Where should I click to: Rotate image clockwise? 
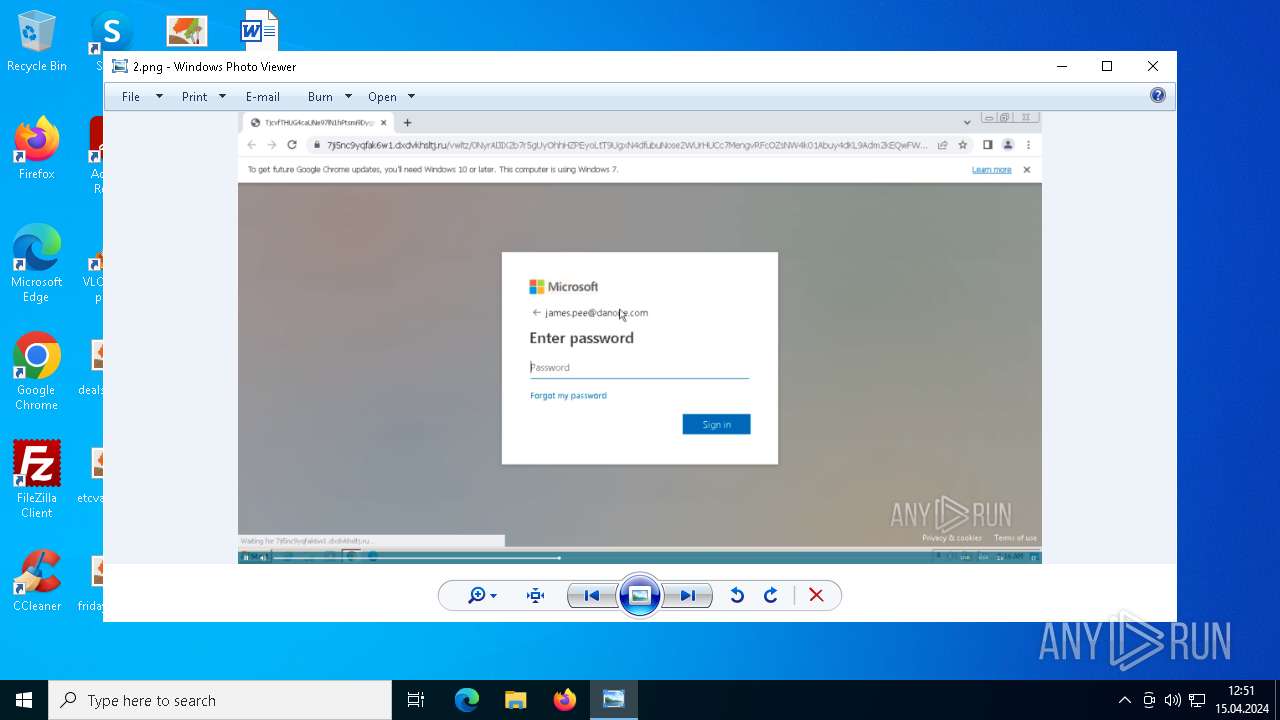(771, 596)
